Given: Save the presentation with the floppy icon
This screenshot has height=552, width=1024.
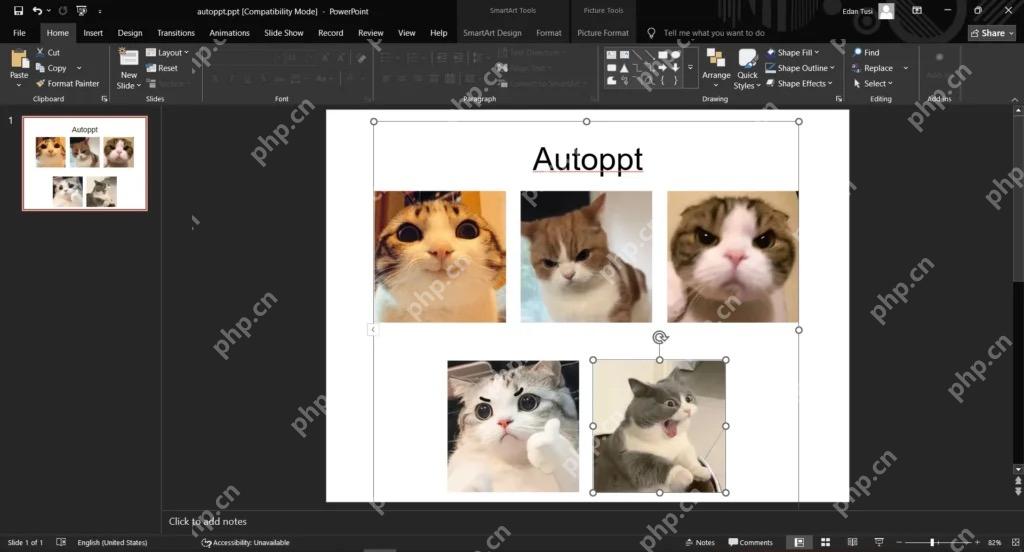Looking at the screenshot, I should (x=18, y=11).
